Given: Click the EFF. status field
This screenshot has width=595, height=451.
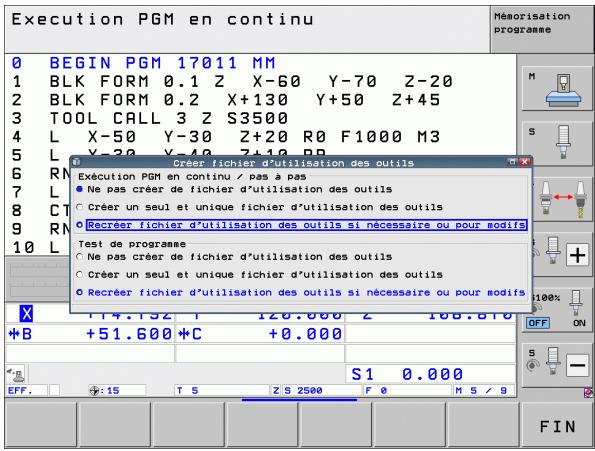Looking at the screenshot, I should click(x=27, y=390).
